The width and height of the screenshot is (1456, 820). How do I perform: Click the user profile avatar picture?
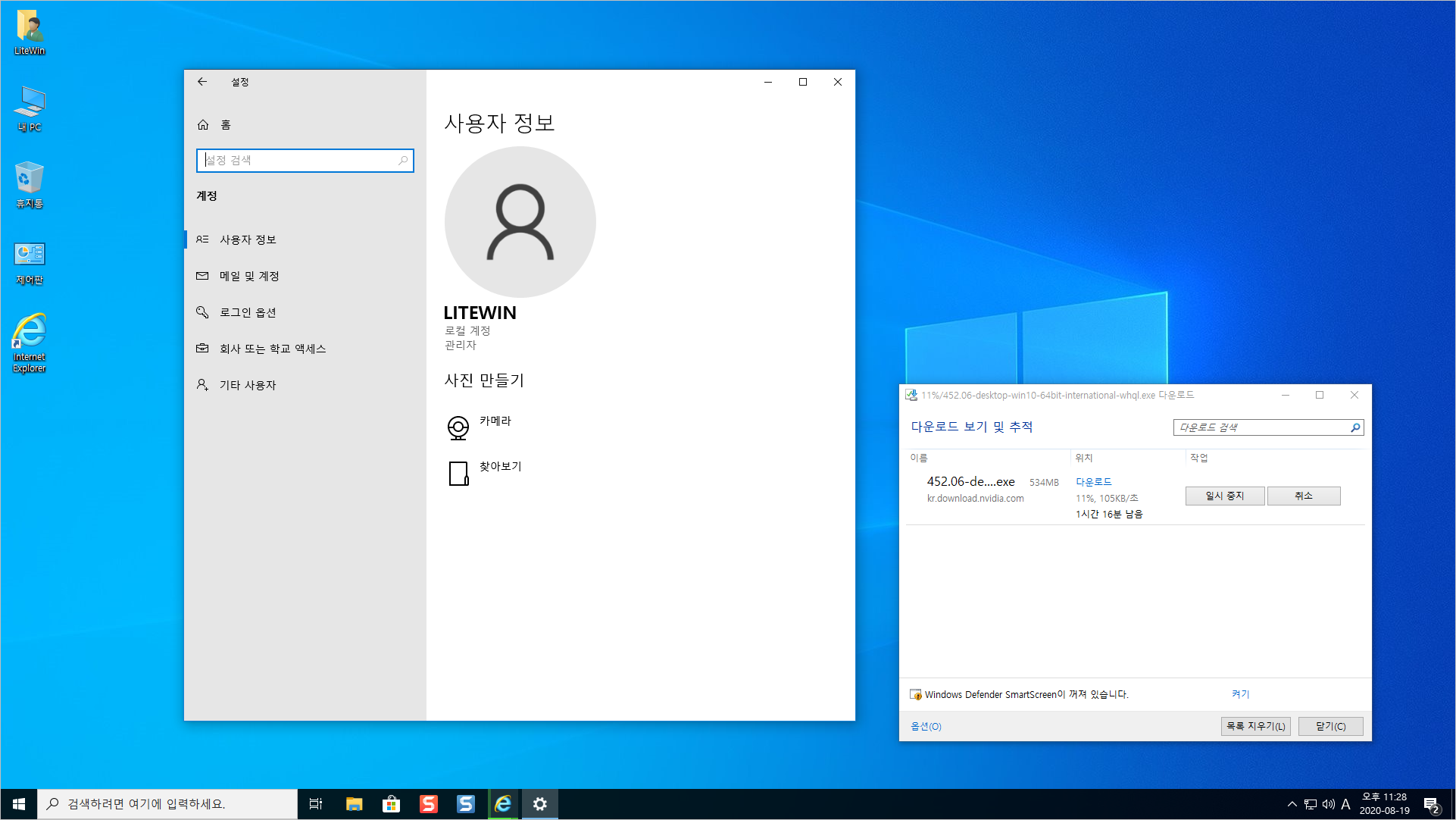point(520,222)
